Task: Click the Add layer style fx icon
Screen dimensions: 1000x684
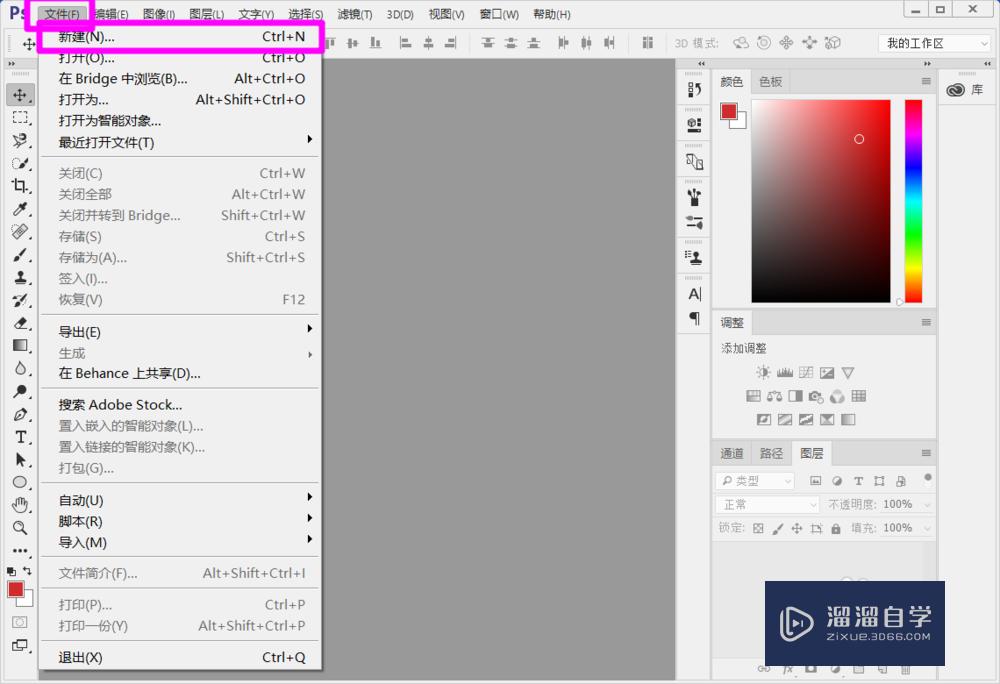Action: (x=787, y=671)
